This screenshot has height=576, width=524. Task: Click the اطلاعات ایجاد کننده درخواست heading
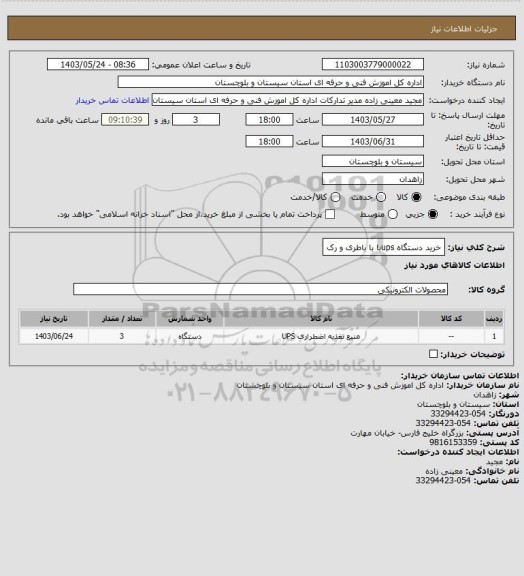(x=458, y=452)
